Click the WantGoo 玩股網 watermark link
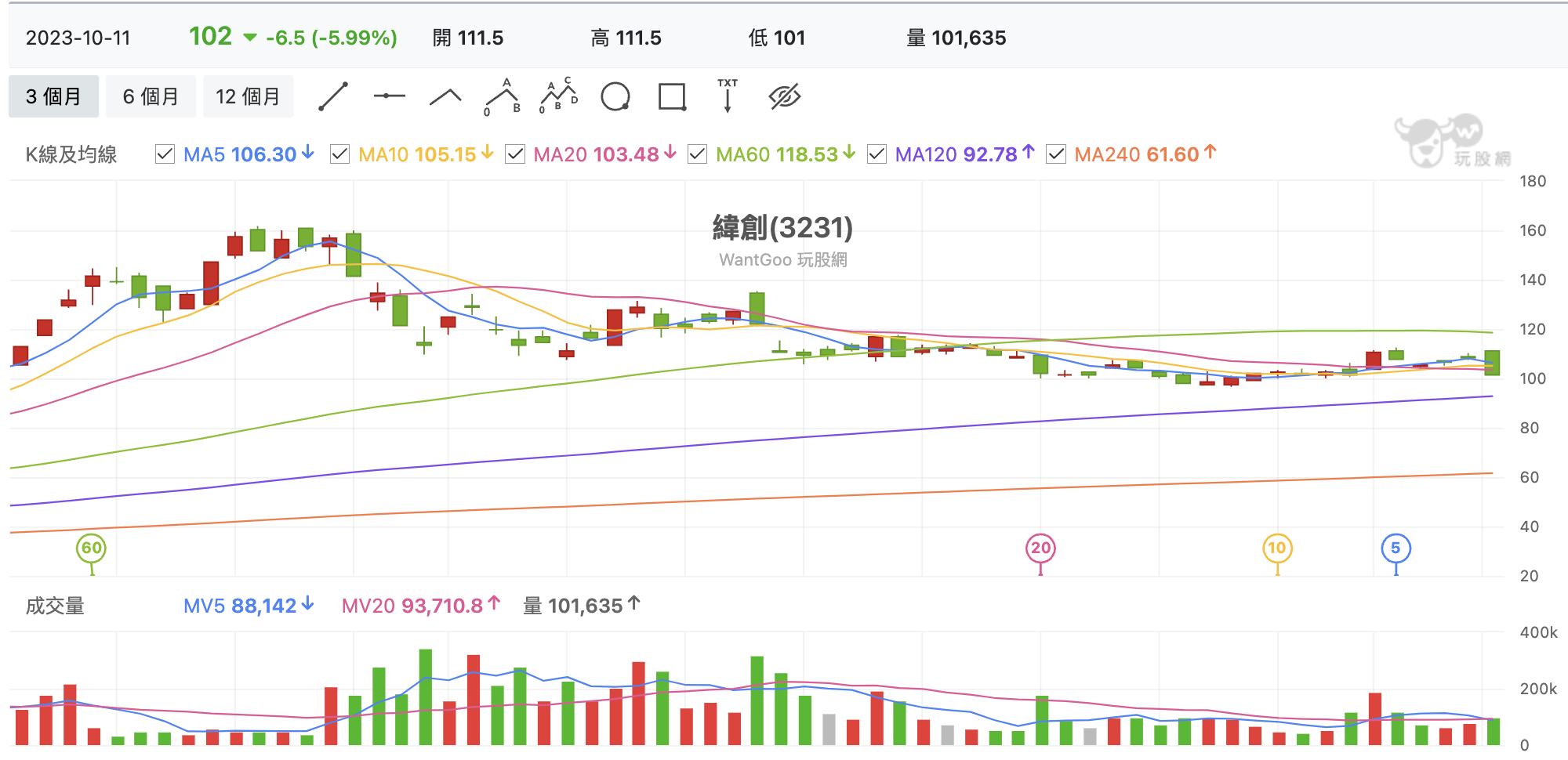 point(783,260)
